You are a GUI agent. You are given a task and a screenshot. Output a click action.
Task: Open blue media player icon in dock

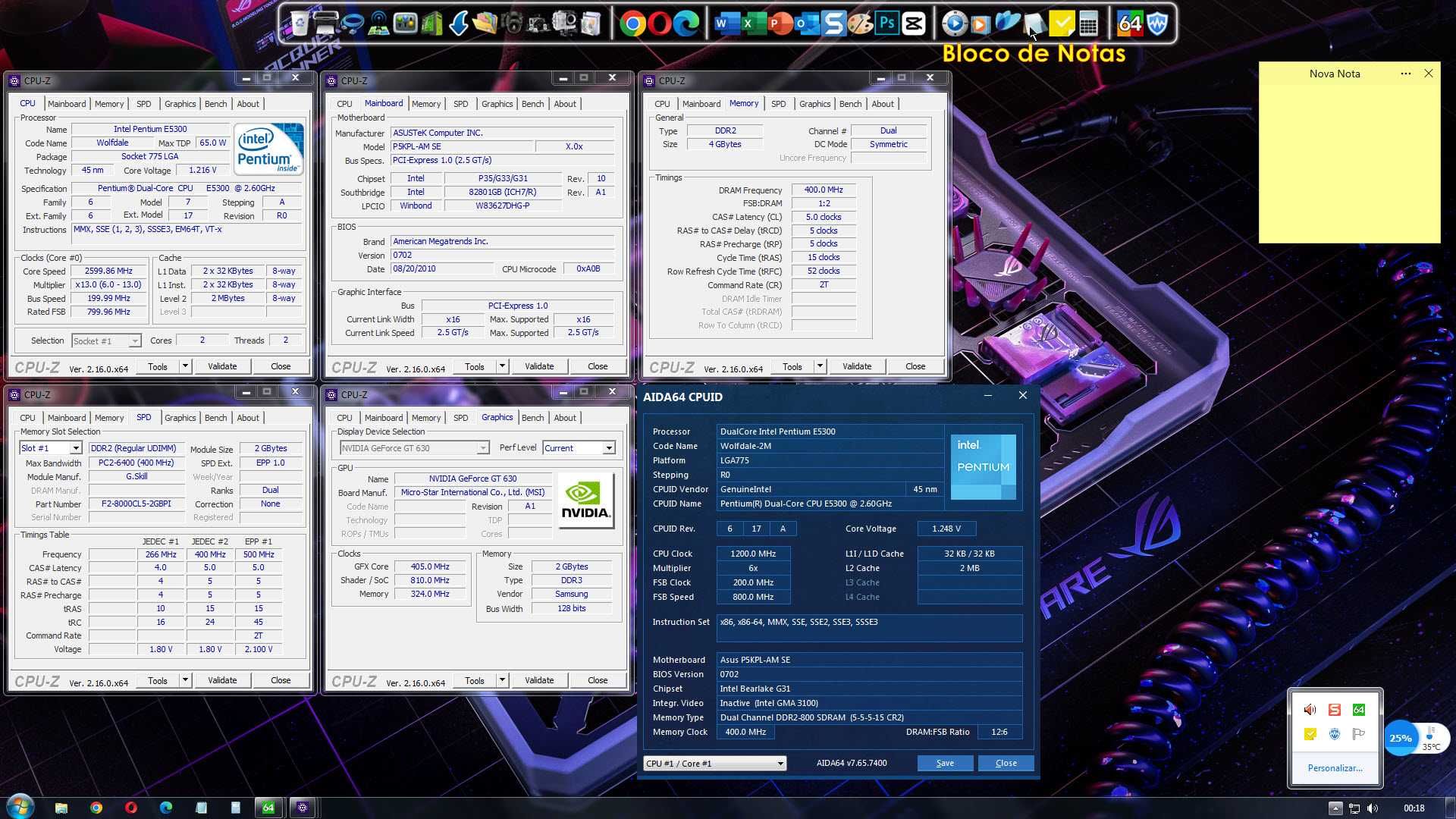pyautogui.click(x=954, y=24)
